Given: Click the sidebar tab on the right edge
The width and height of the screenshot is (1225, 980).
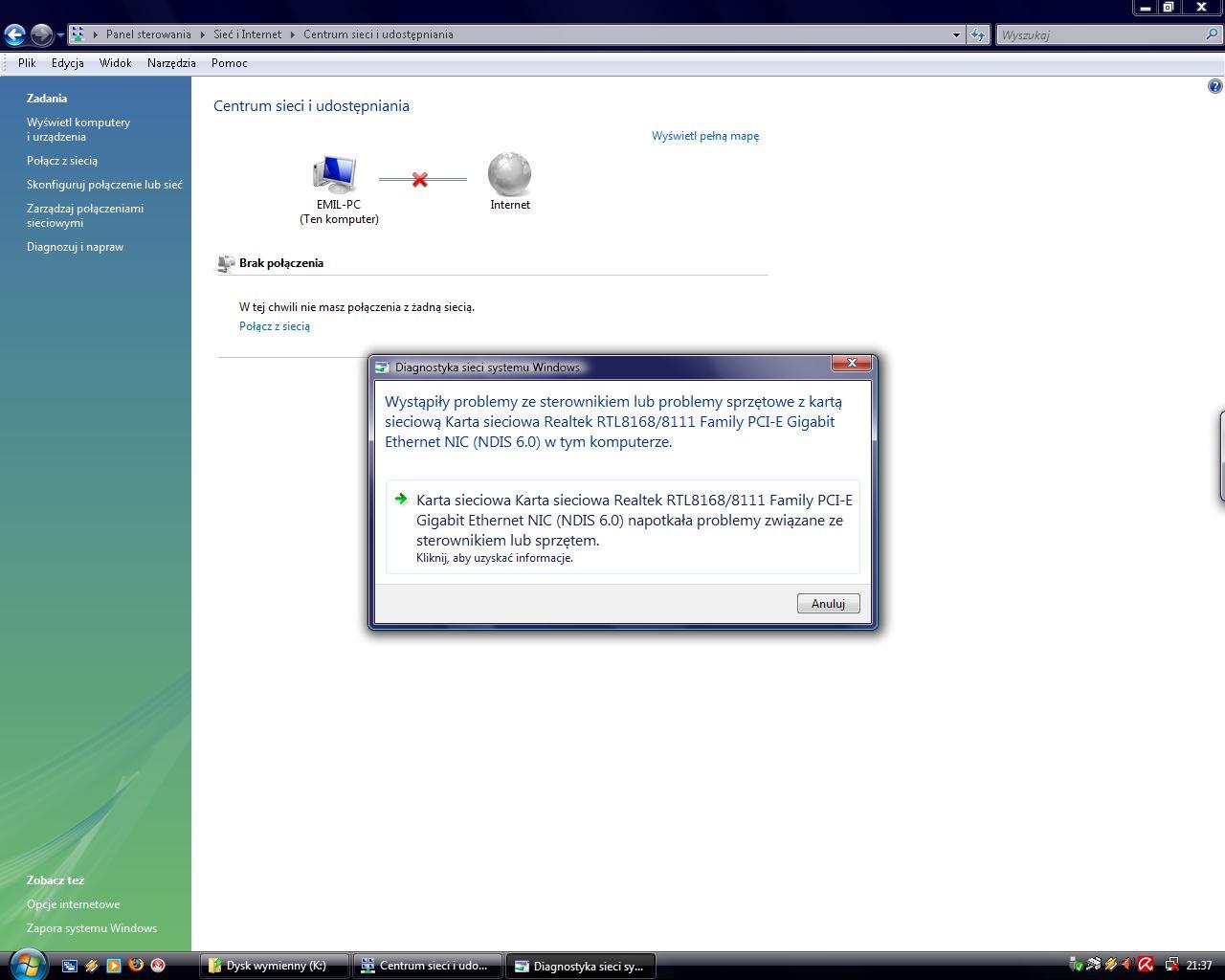Looking at the screenshot, I should point(1222,457).
